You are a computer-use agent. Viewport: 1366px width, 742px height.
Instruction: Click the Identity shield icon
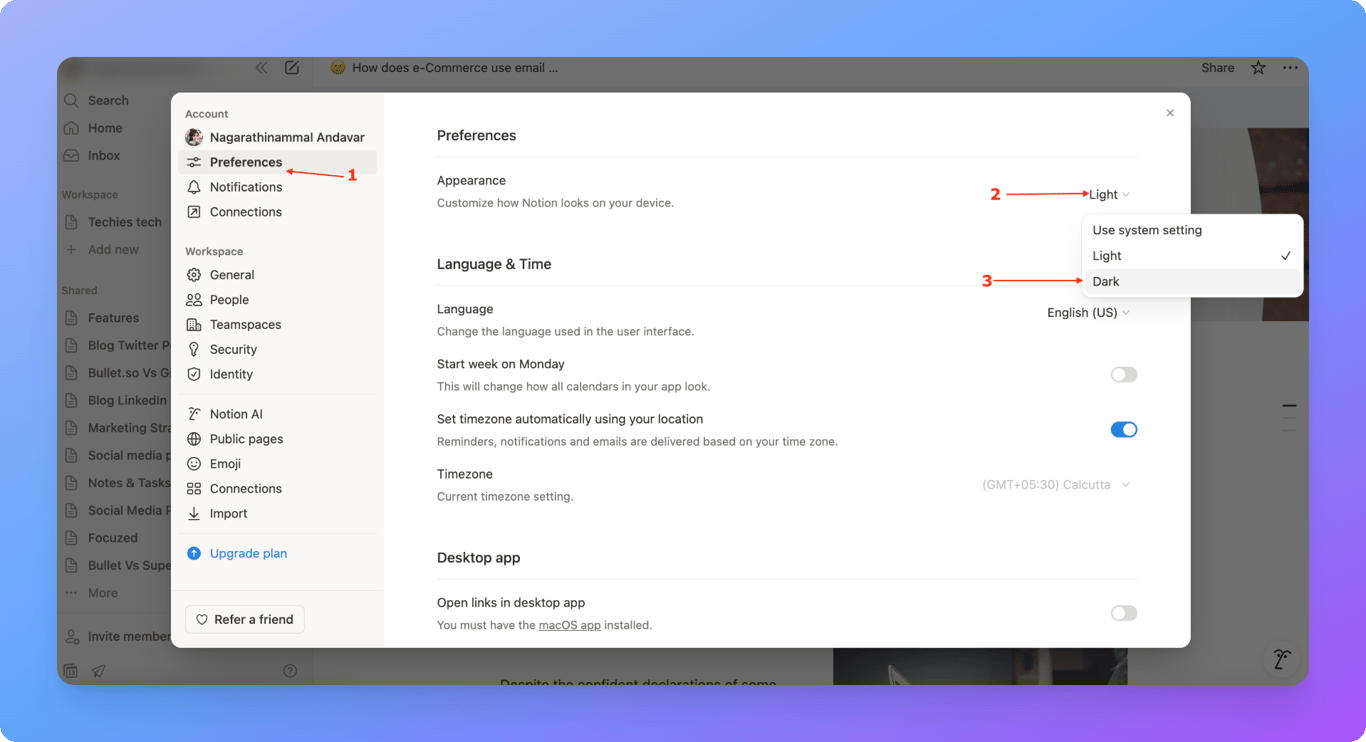click(194, 374)
